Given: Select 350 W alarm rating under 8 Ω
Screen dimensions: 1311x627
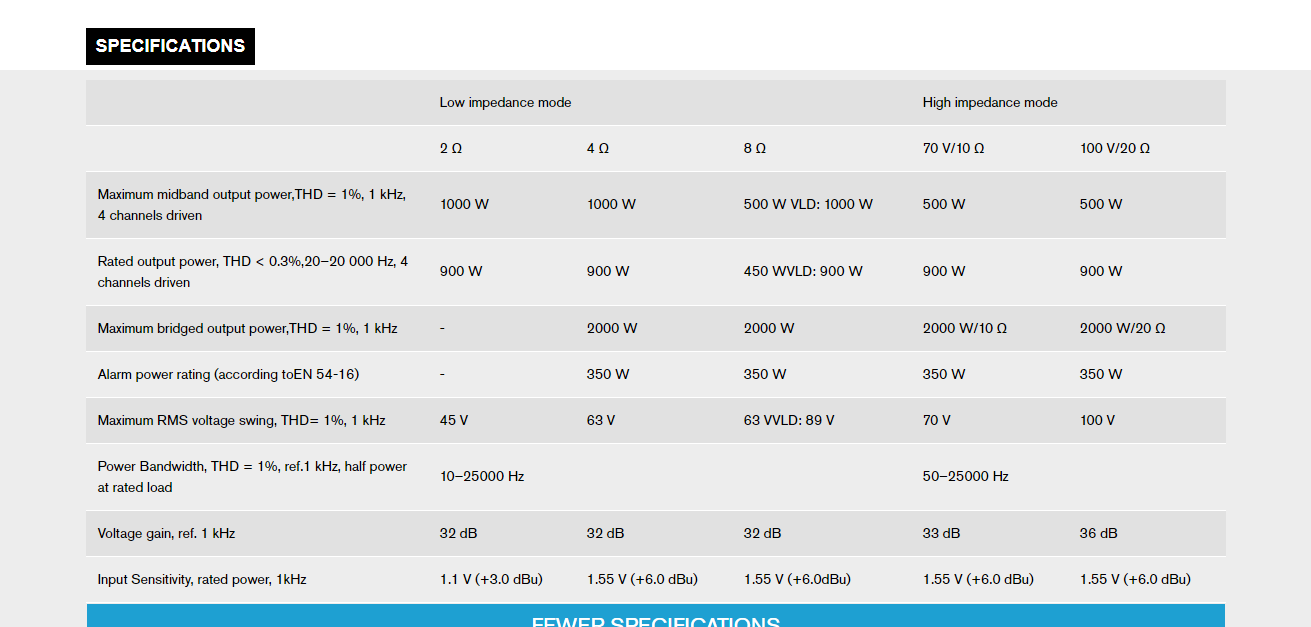Looking at the screenshot, I should (x=765, y=375).
